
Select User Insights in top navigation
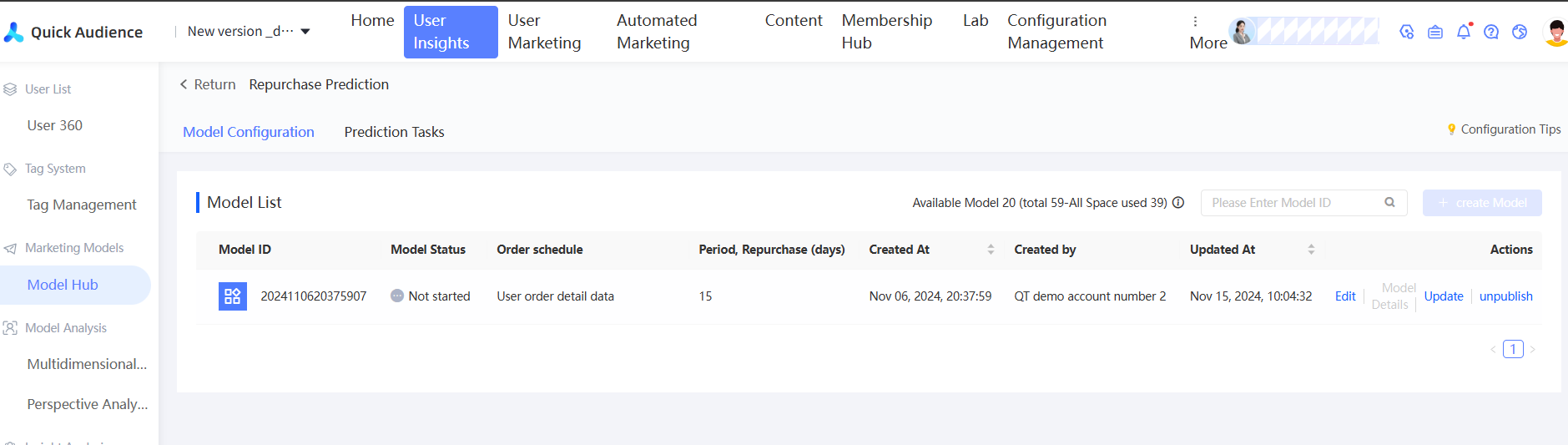coord(451,32)
